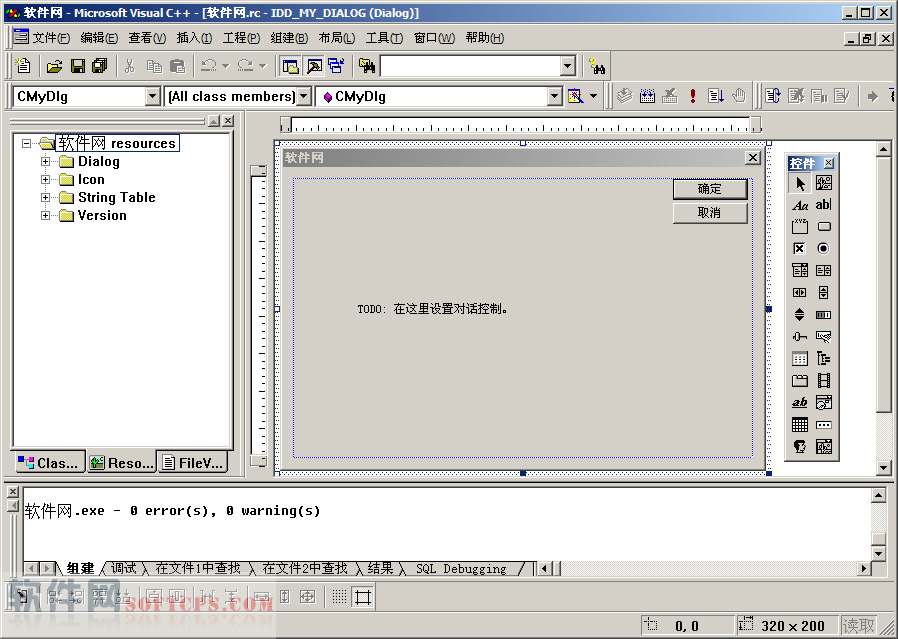Expand the Icon resource folder
The height and width of the screenshot is (639, 898).
[45, 179]
